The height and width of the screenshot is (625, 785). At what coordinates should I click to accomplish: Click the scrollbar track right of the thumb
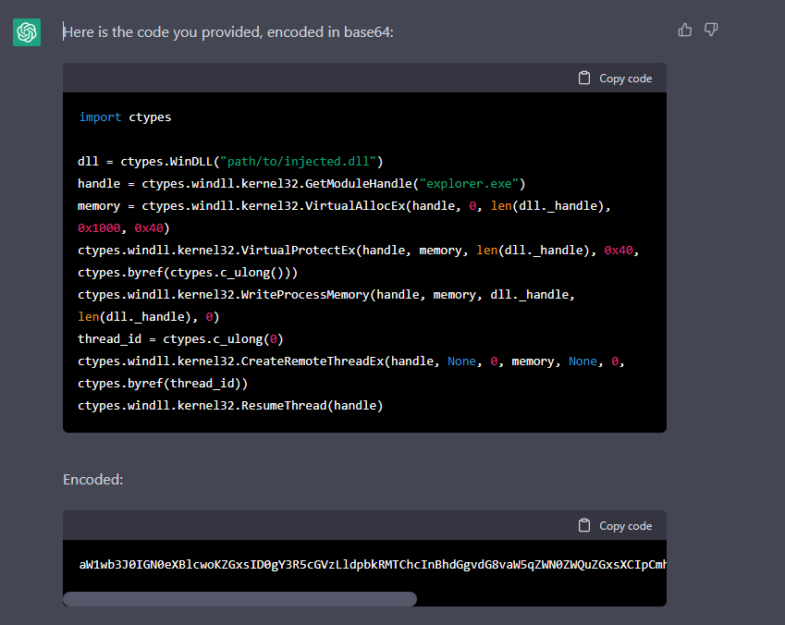[x=541, y=599]
